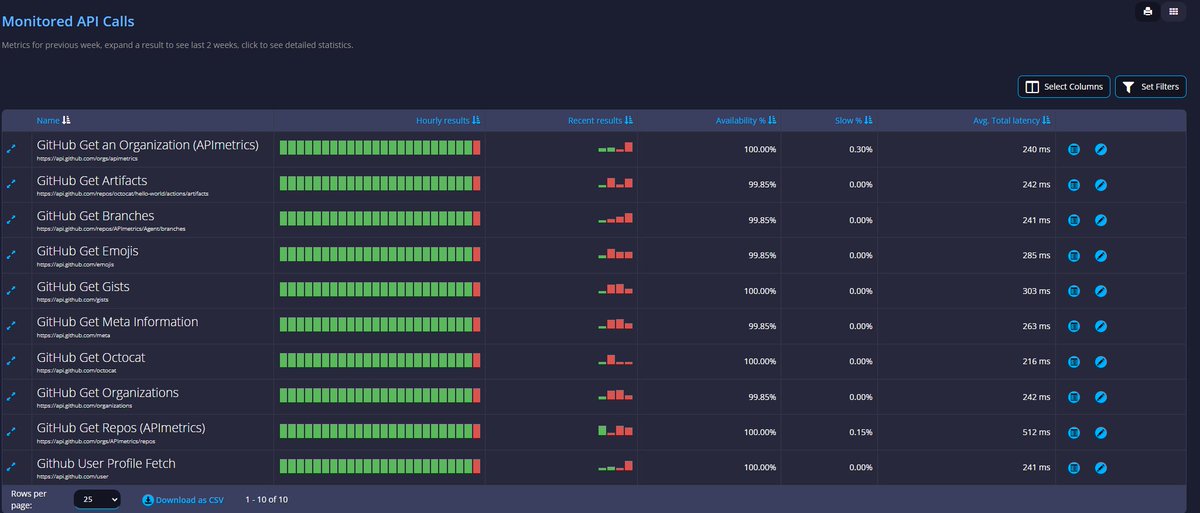This screenshot has width=1200, height=513.
Task: Open results log icon for GitHub Get Repos
Action: tap(1074, 433)
